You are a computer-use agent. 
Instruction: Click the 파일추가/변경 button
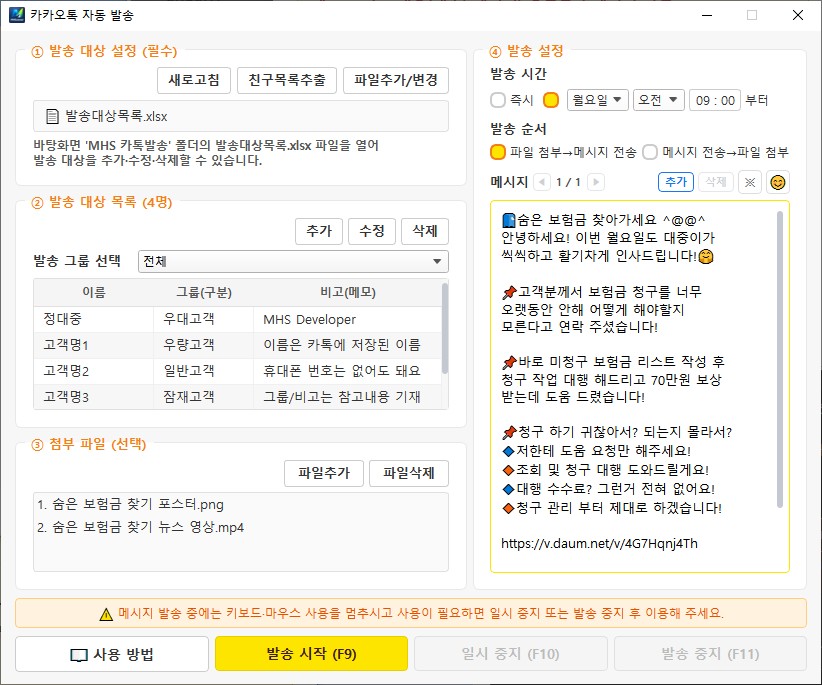pos(396,80)
